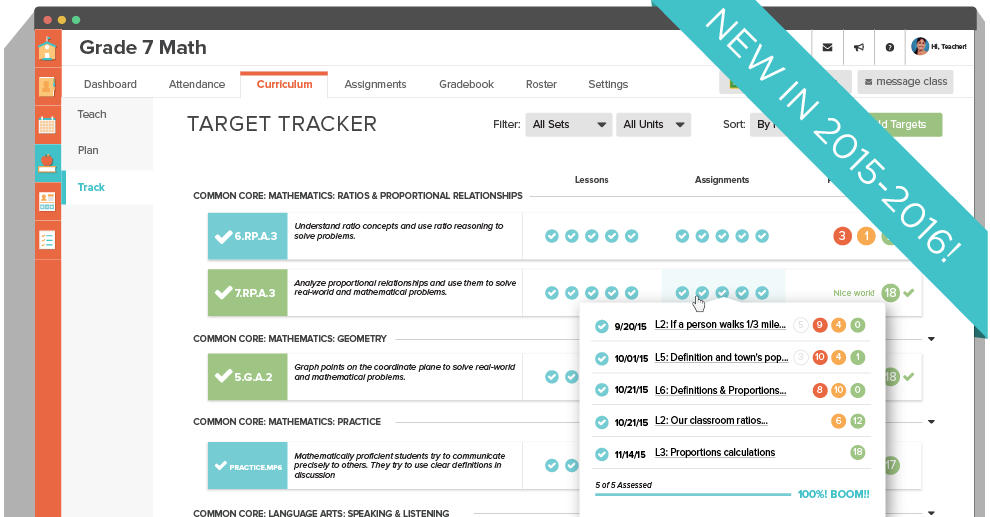Click the address book sidebar icon

[x=47, y=87]
